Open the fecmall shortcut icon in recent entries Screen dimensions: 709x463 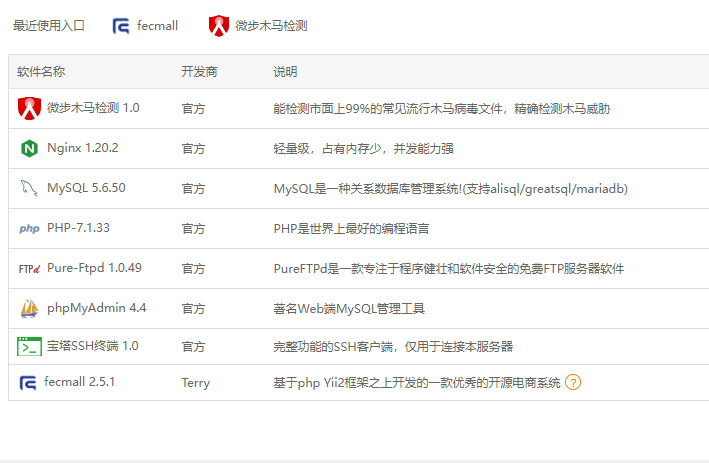click(121, 26)
